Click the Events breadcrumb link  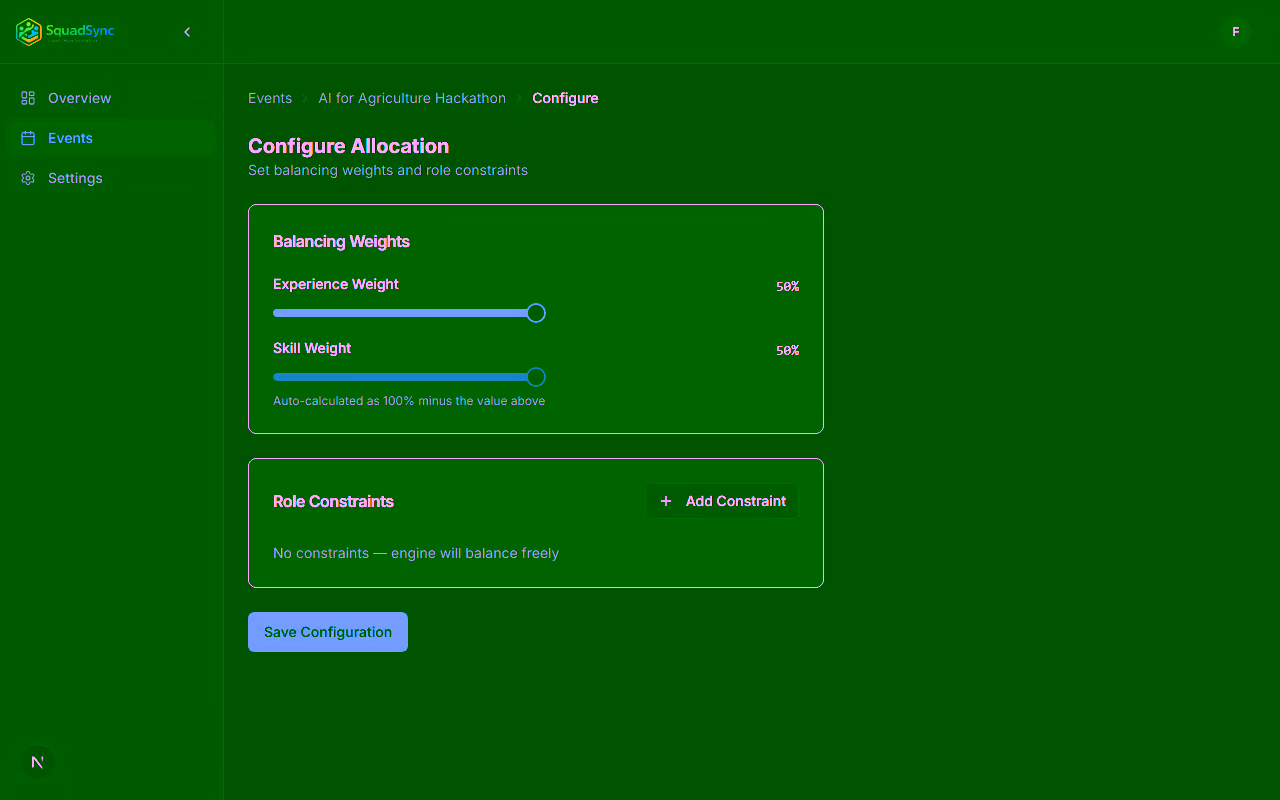point(270,98)
